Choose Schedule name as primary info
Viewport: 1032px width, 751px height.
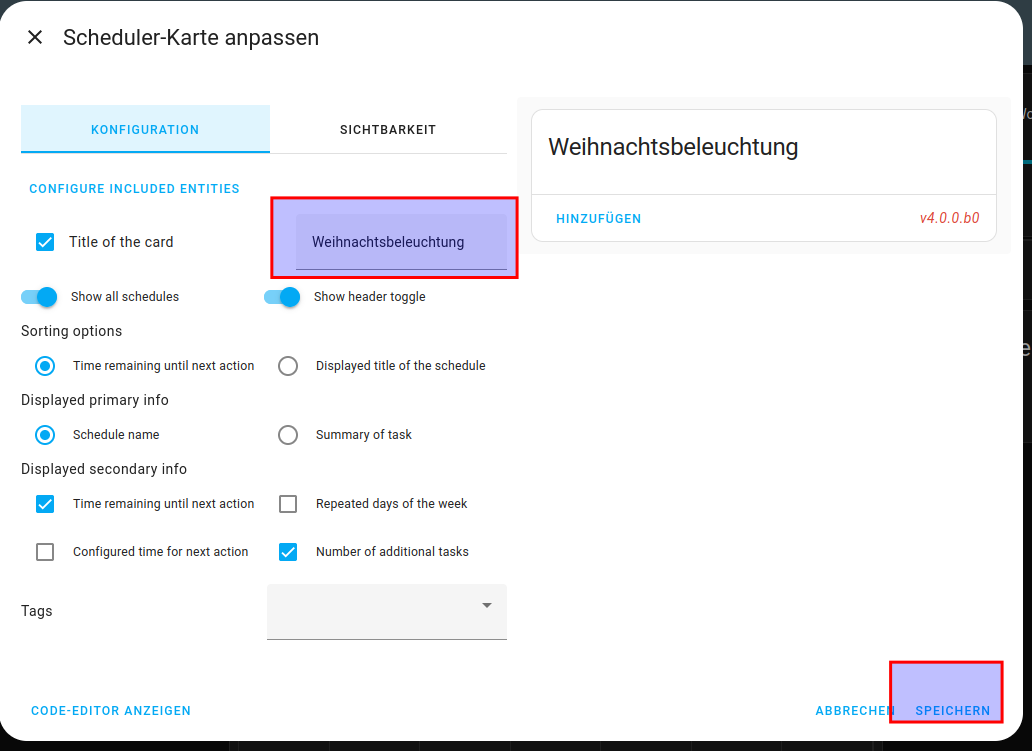click(45, 435)
